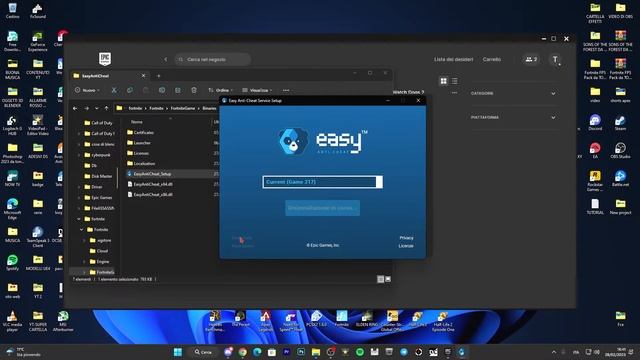Click the Share icon in Explorer toolbar
The width and height of the screenshot is (640, 360).
pos(178,90)
